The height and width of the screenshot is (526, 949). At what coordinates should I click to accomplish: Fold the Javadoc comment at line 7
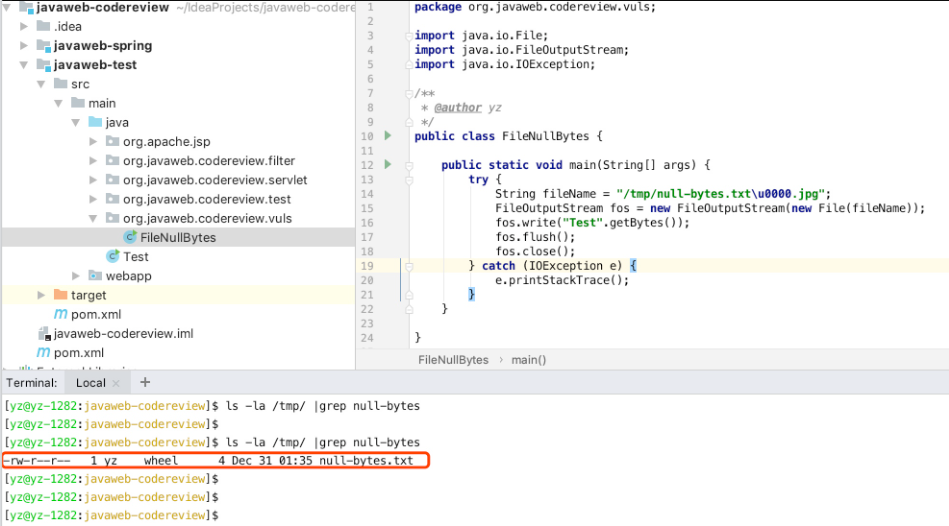click(409, 93)
